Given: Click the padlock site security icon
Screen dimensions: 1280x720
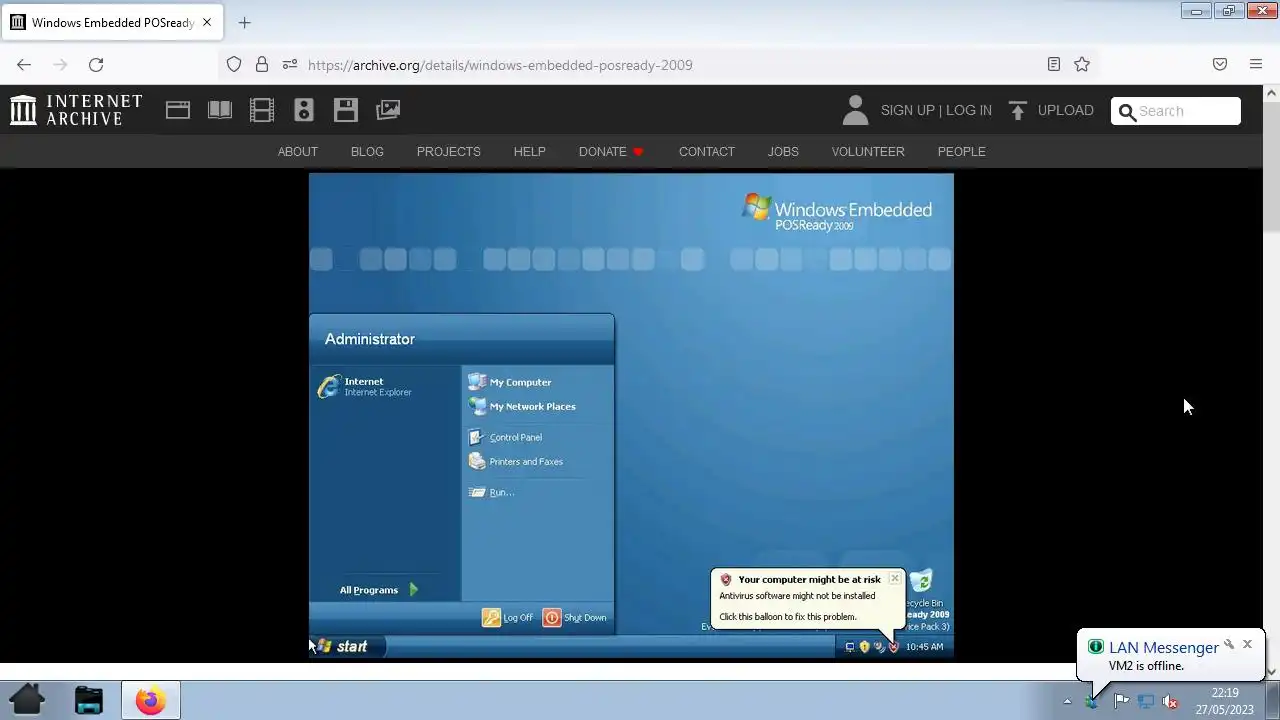Looking at the screenshot, I should 262,64.
